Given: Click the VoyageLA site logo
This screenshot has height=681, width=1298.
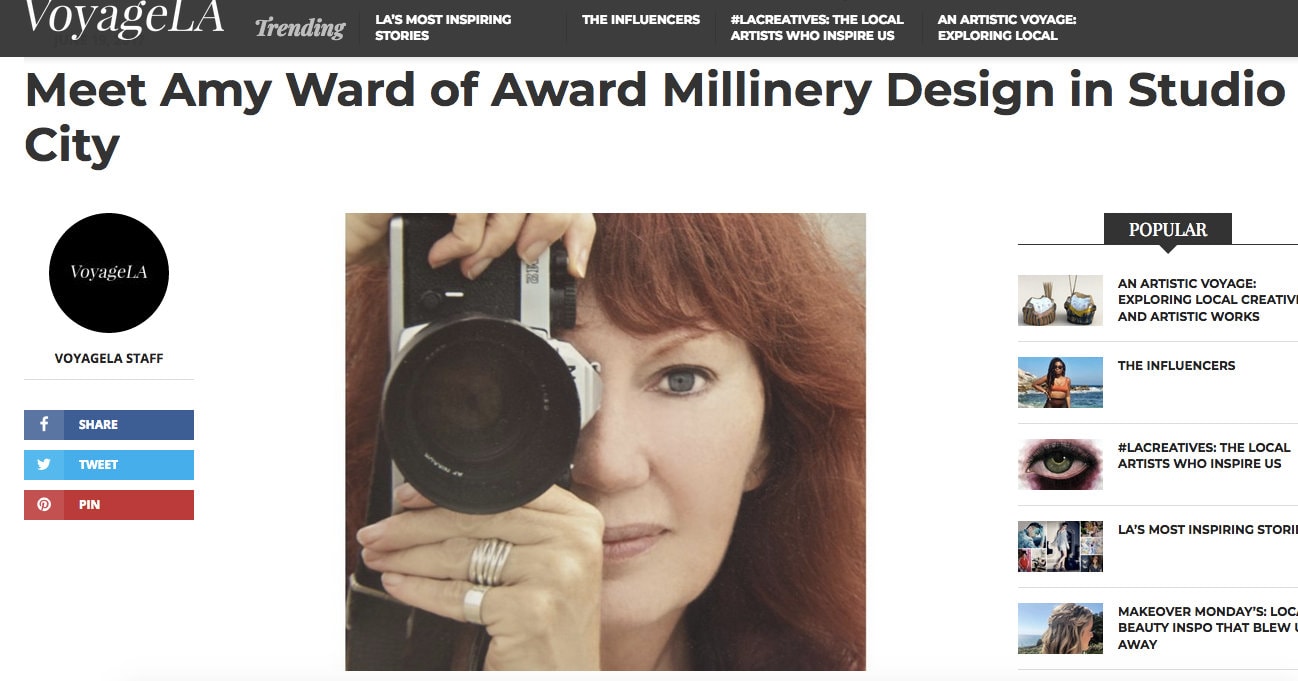Looking at the screenshot, I should [124, 19].
